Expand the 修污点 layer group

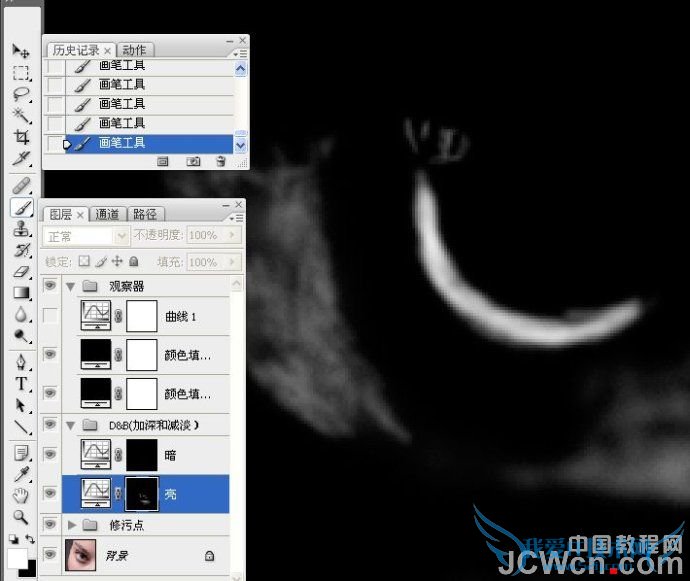(x=72, y=525)
